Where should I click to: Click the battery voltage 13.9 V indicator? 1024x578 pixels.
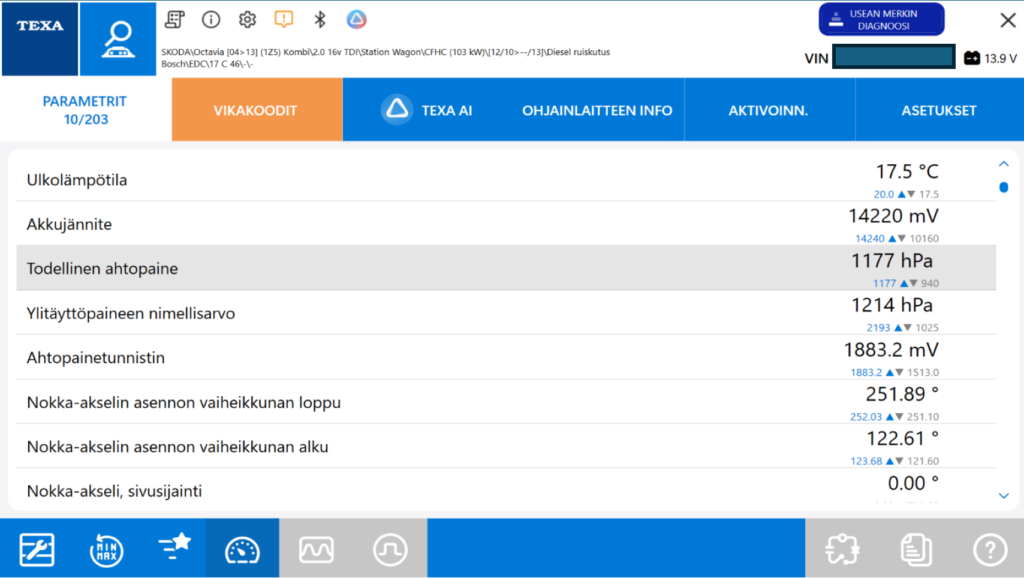991,58
